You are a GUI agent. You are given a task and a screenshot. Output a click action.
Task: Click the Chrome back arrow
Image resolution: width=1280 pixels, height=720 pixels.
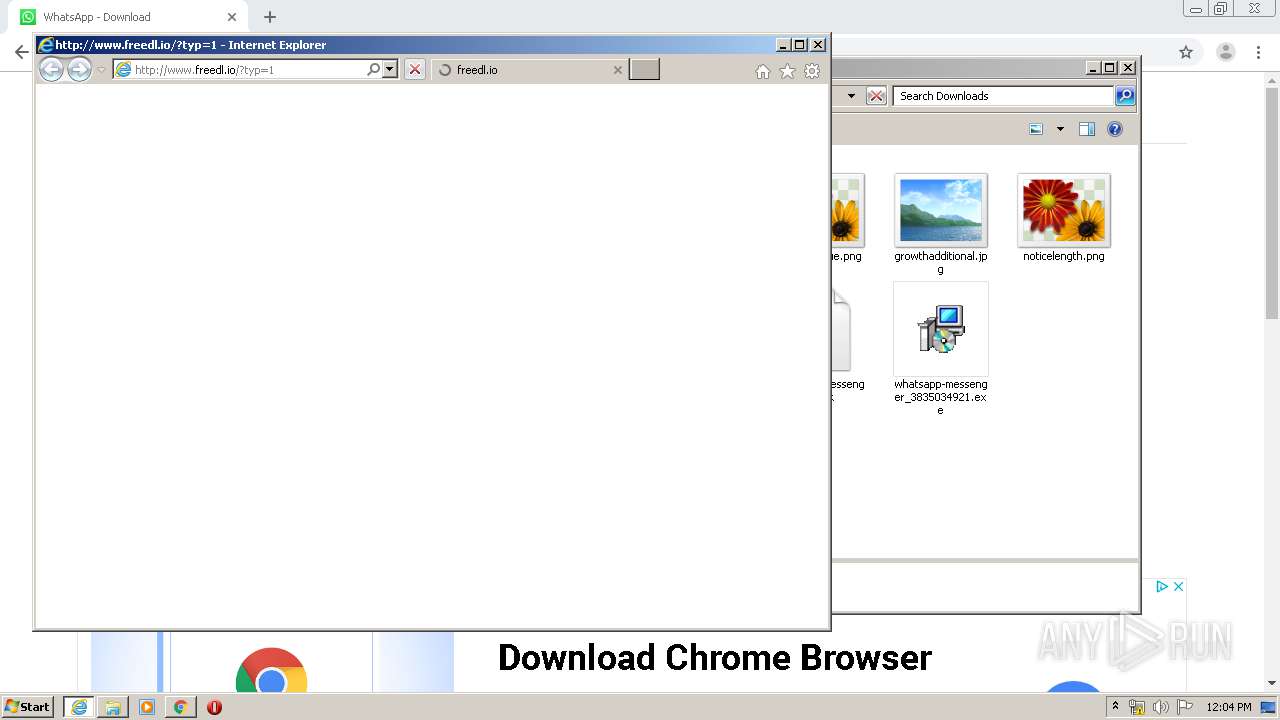point(21,52)
